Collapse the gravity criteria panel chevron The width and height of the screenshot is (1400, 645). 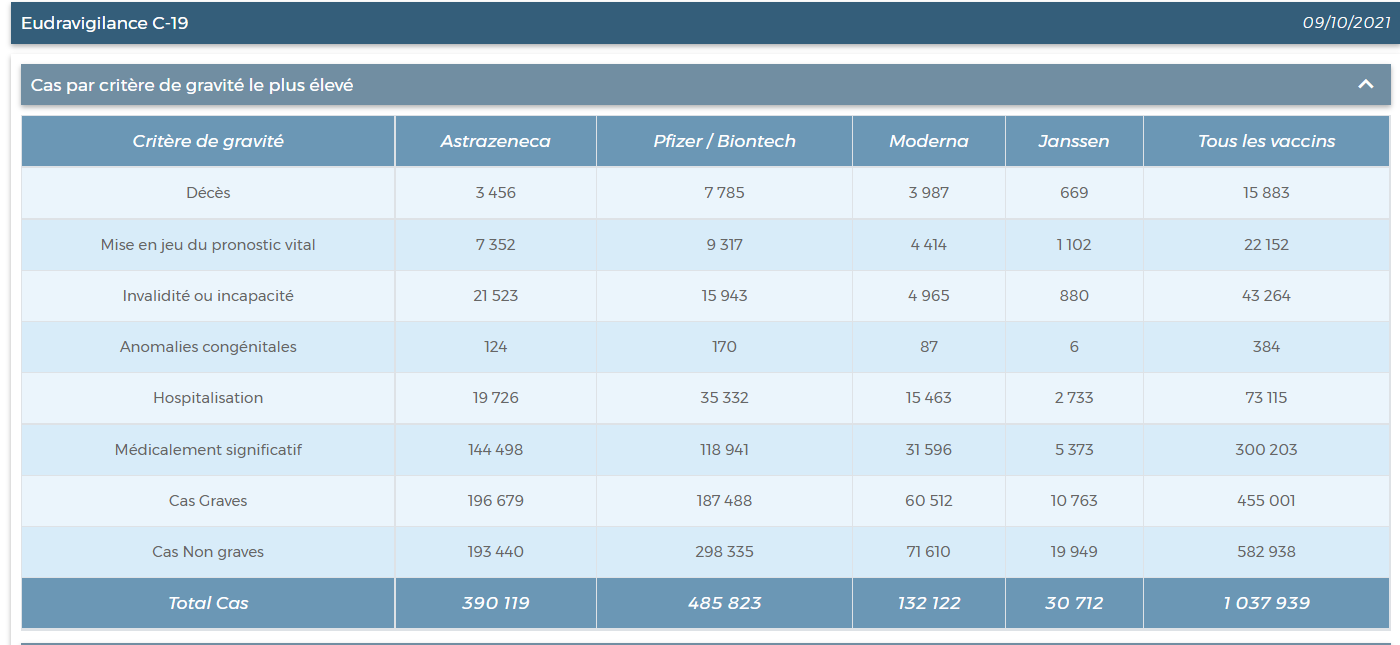click(1366, 85)
